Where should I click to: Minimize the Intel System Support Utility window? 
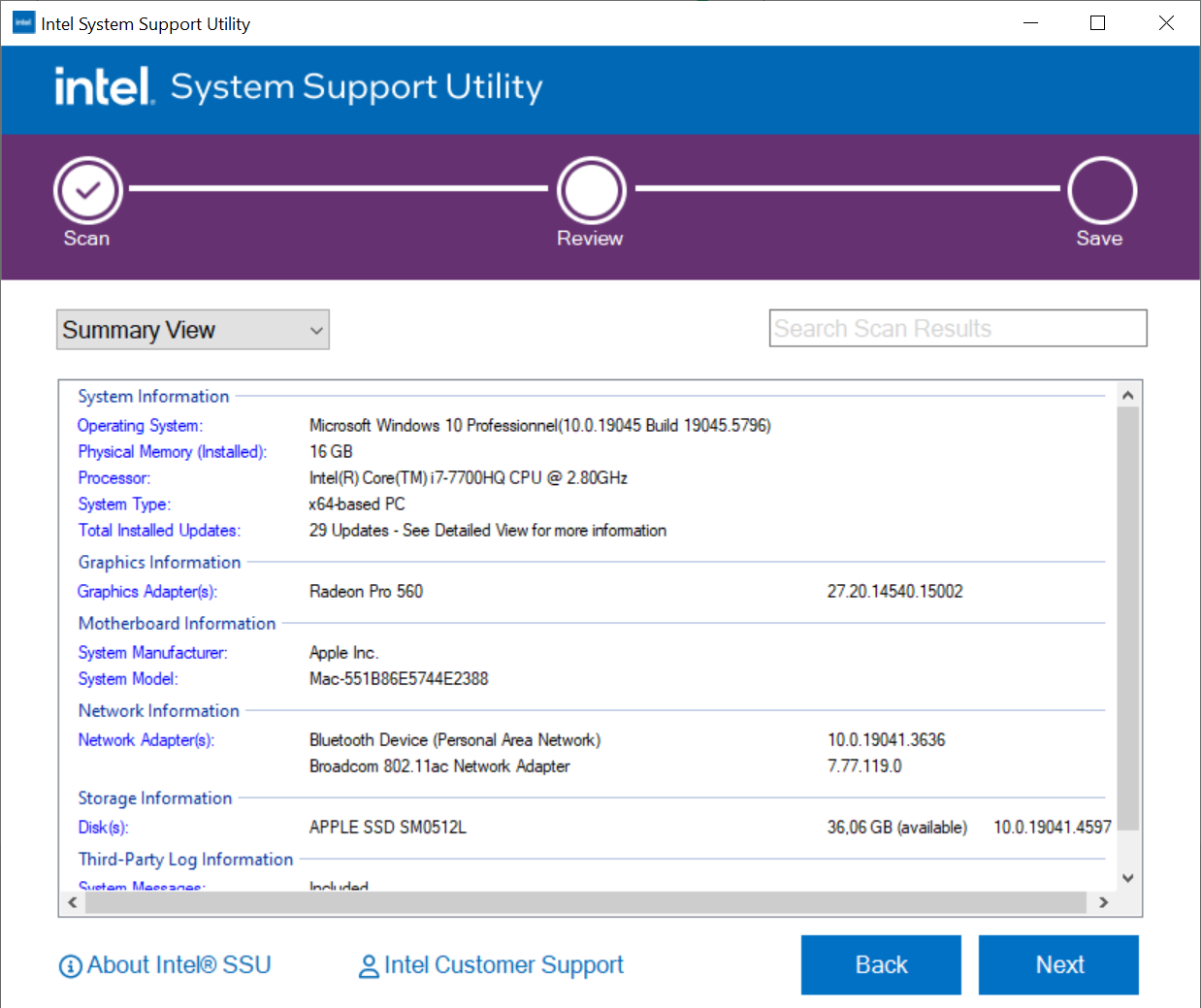1031,23
